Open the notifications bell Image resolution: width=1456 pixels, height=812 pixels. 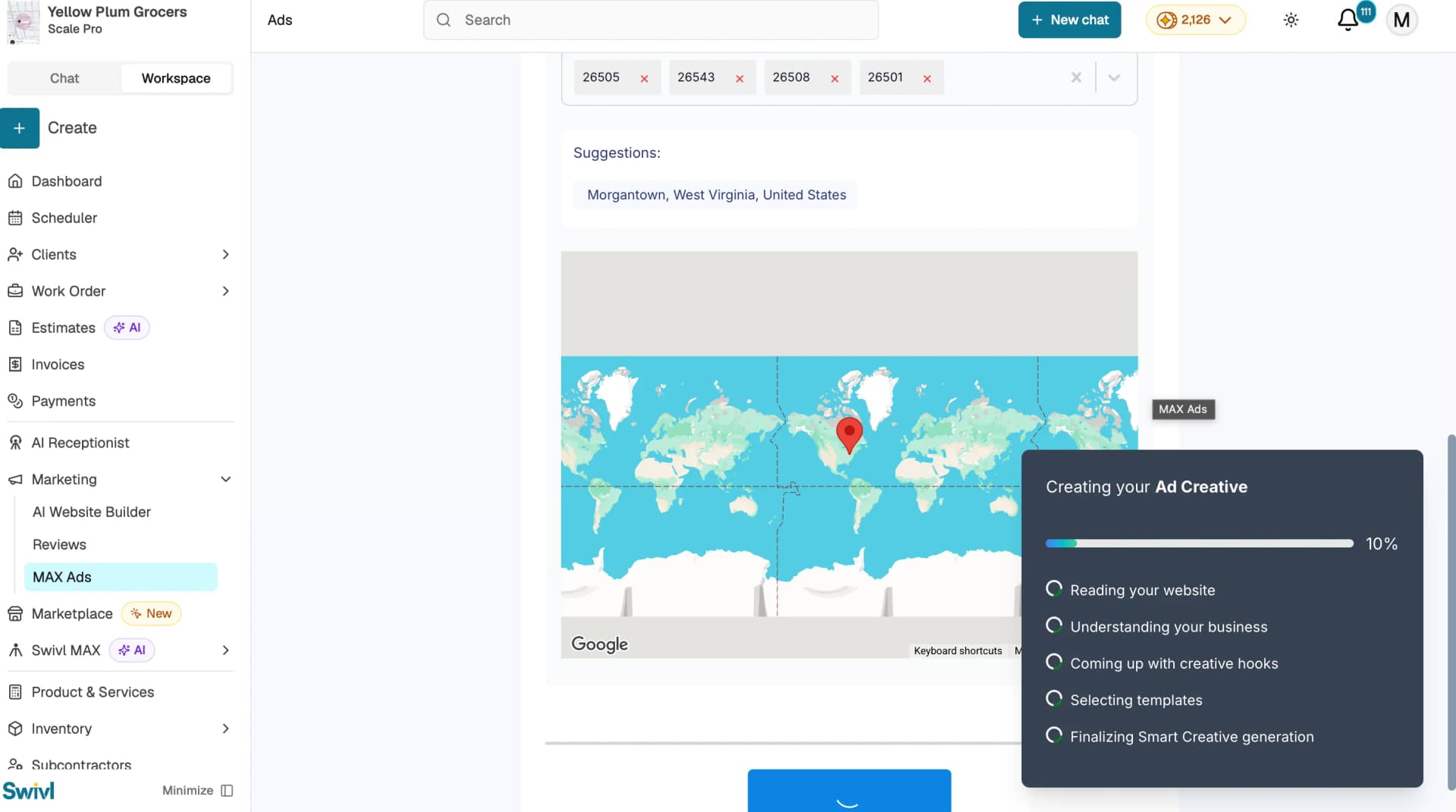click(1348, 20)
